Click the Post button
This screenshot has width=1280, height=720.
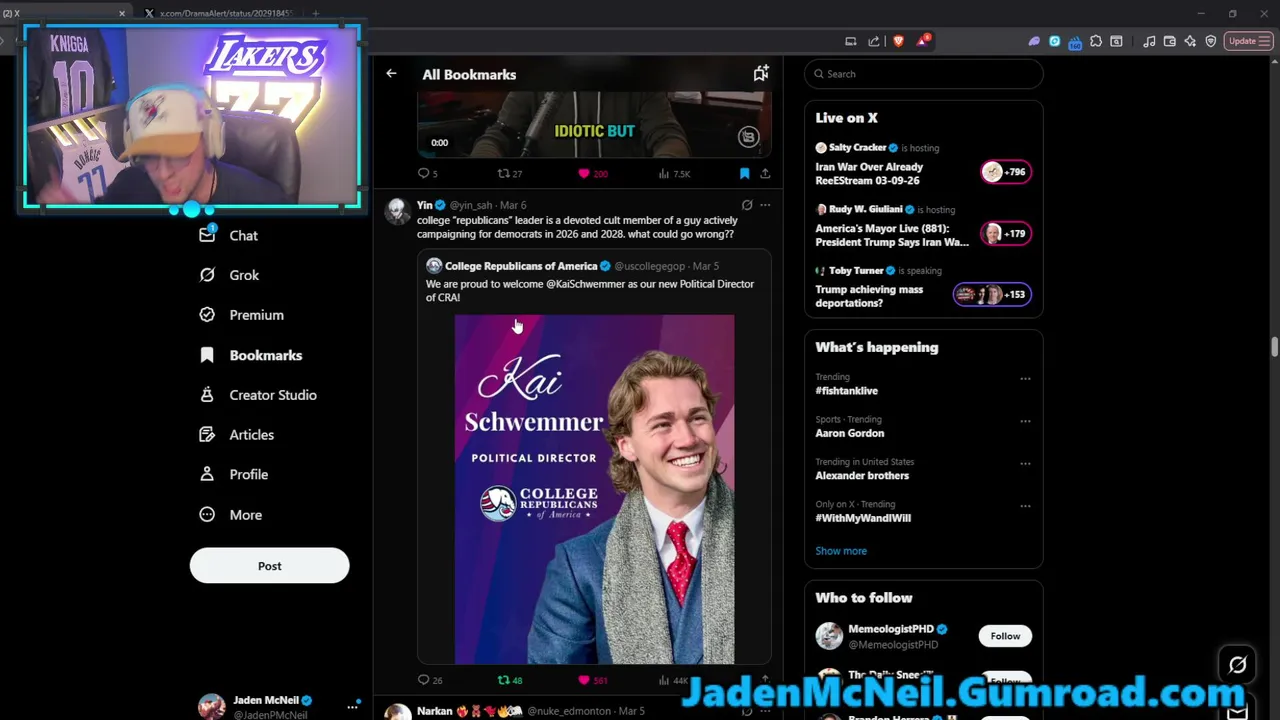tap(269, 566)
